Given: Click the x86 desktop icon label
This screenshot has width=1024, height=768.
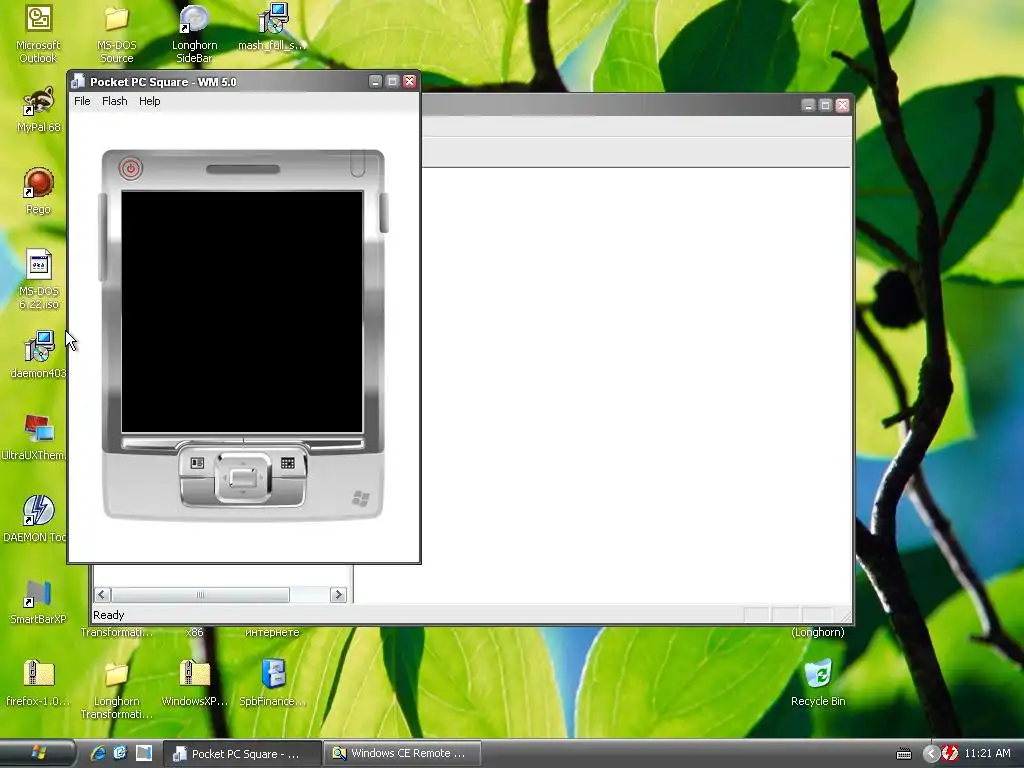Looking at the screenshot, I should pyautogui.click(x=194, y=632).
